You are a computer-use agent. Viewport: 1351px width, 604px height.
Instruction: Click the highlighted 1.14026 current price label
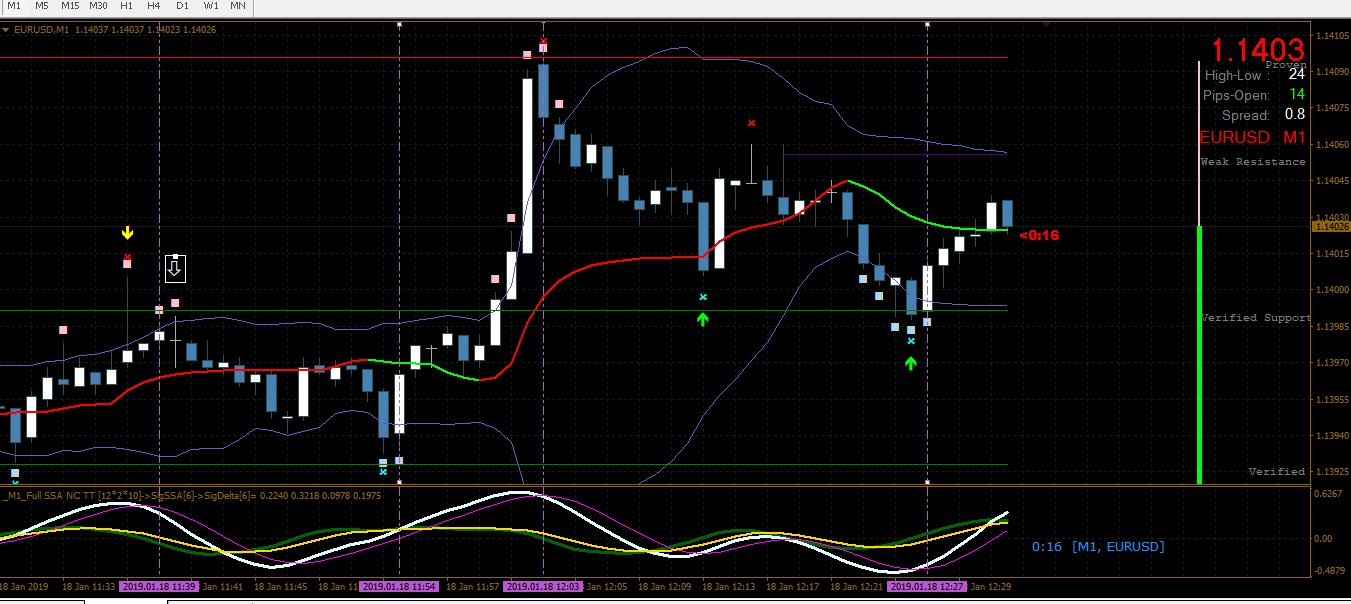1329,227
